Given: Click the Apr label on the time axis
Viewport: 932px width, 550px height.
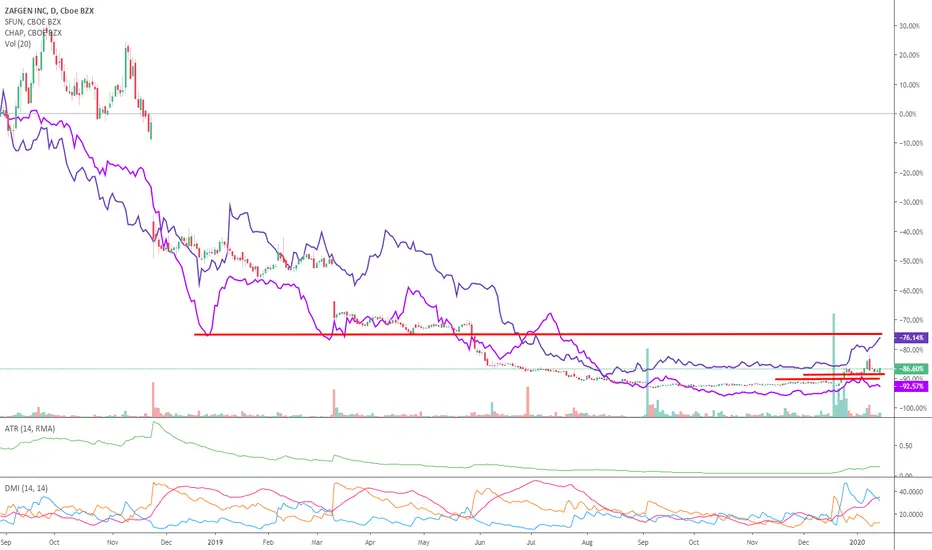Looking at the screenshot, I should (x=370, y=542).
